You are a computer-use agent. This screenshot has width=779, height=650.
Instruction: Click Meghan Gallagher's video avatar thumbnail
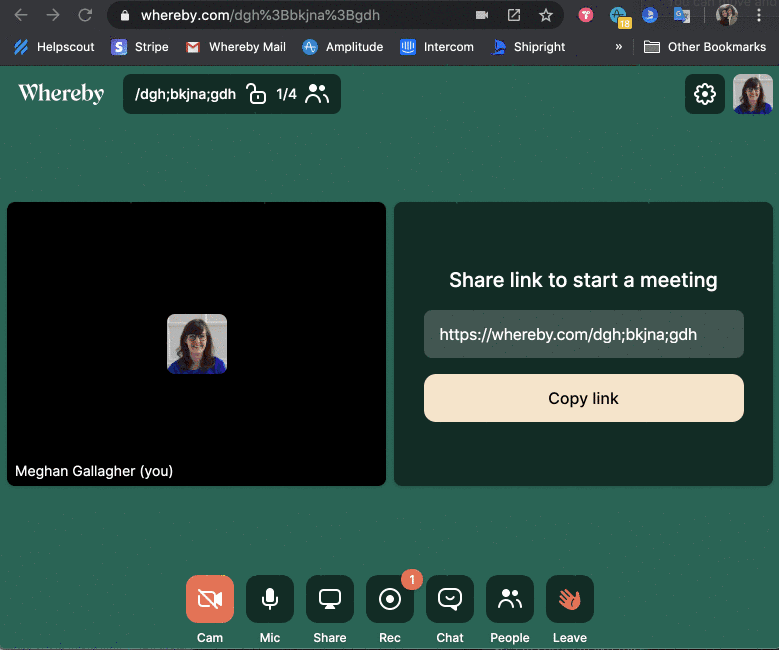(x=197, y=344)
